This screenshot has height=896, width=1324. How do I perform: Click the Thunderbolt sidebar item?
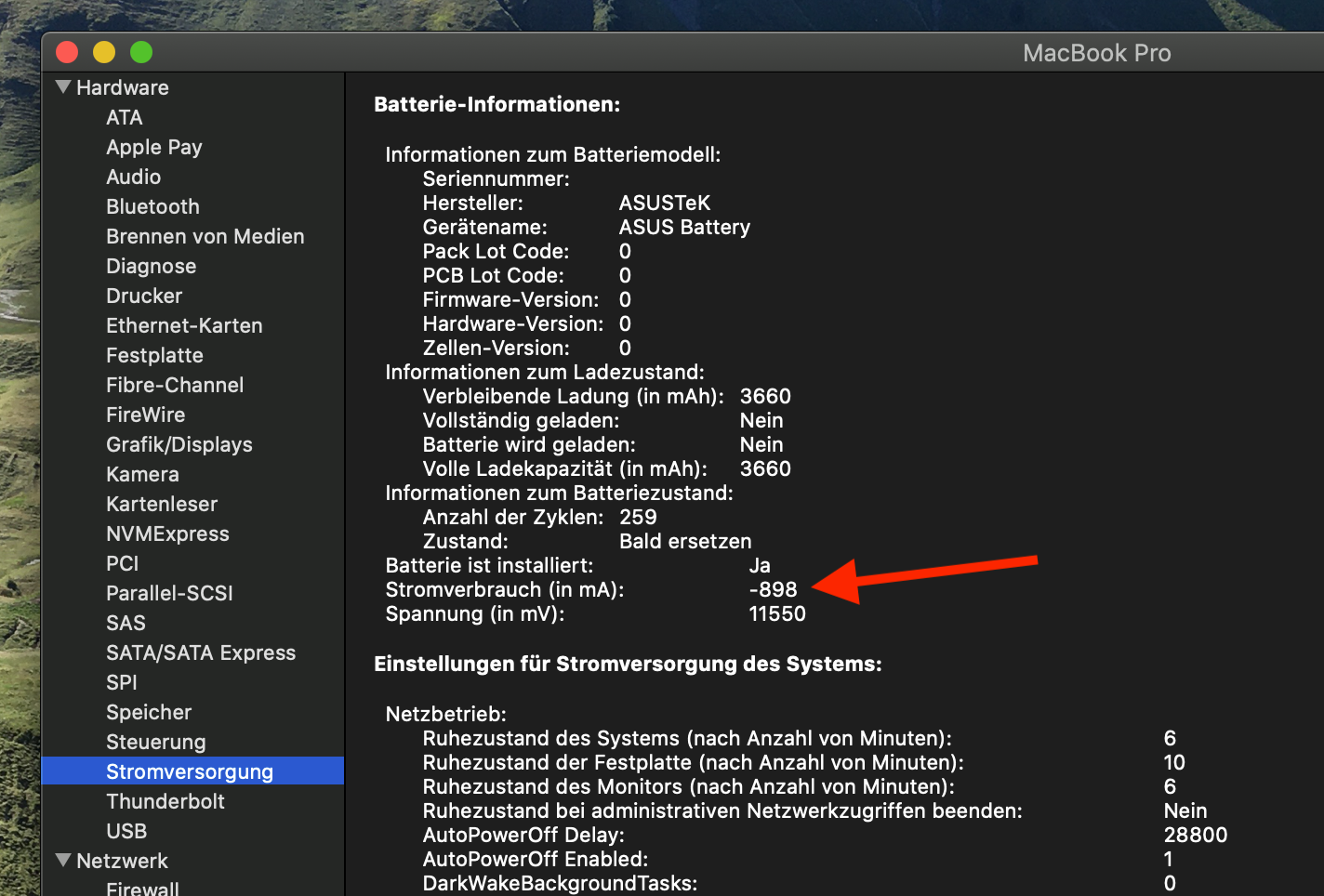coord(165,801)
